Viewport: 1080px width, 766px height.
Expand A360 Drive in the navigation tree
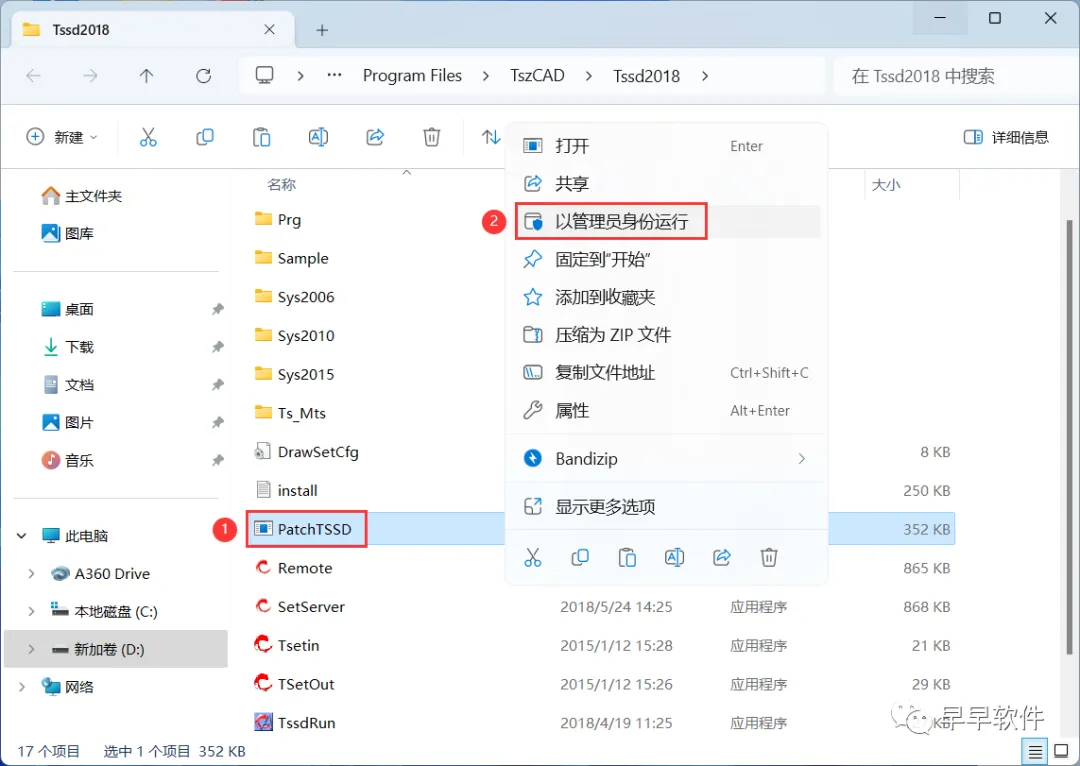31,573
